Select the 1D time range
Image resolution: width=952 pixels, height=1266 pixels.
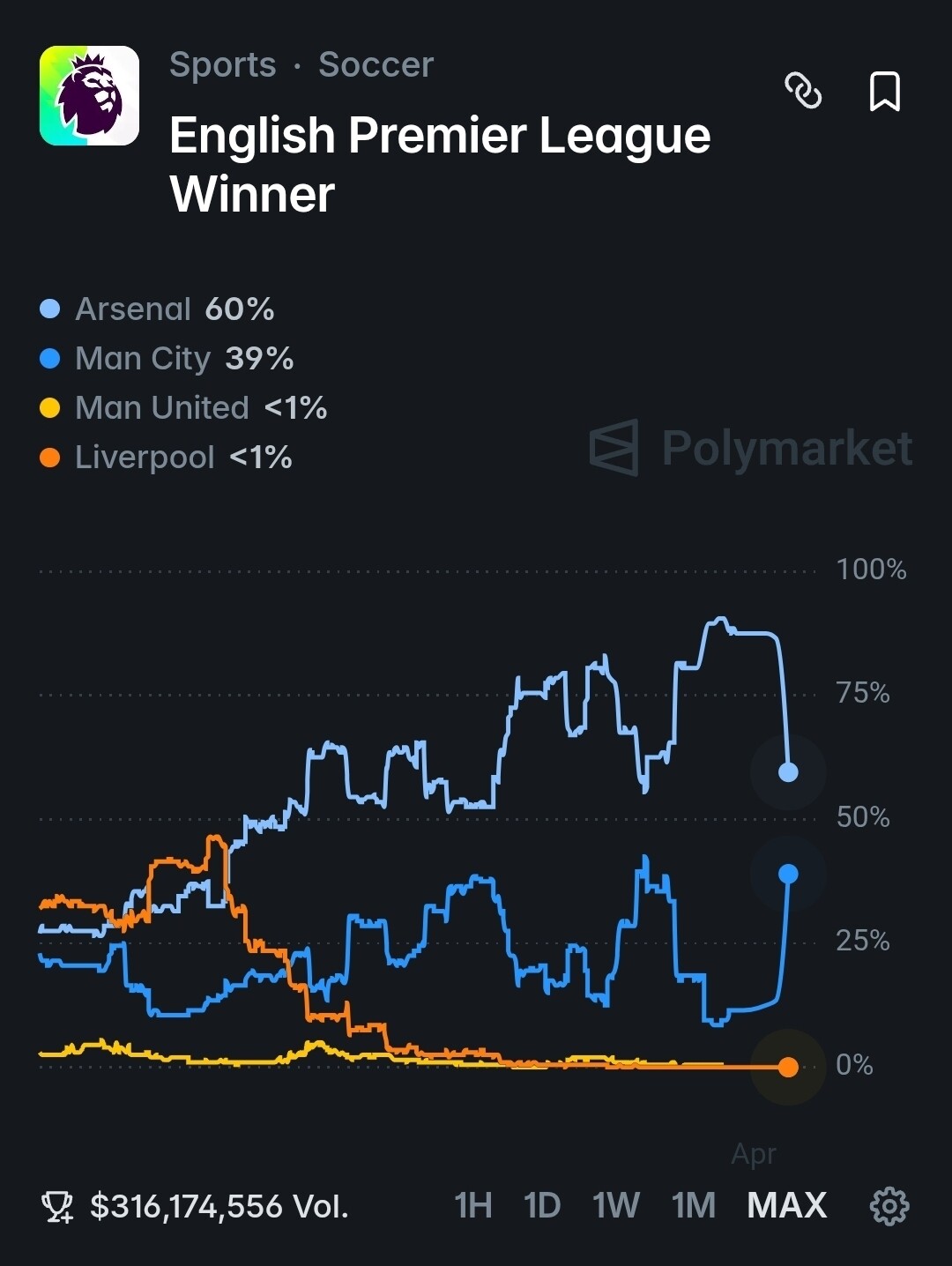point(541,1205)
